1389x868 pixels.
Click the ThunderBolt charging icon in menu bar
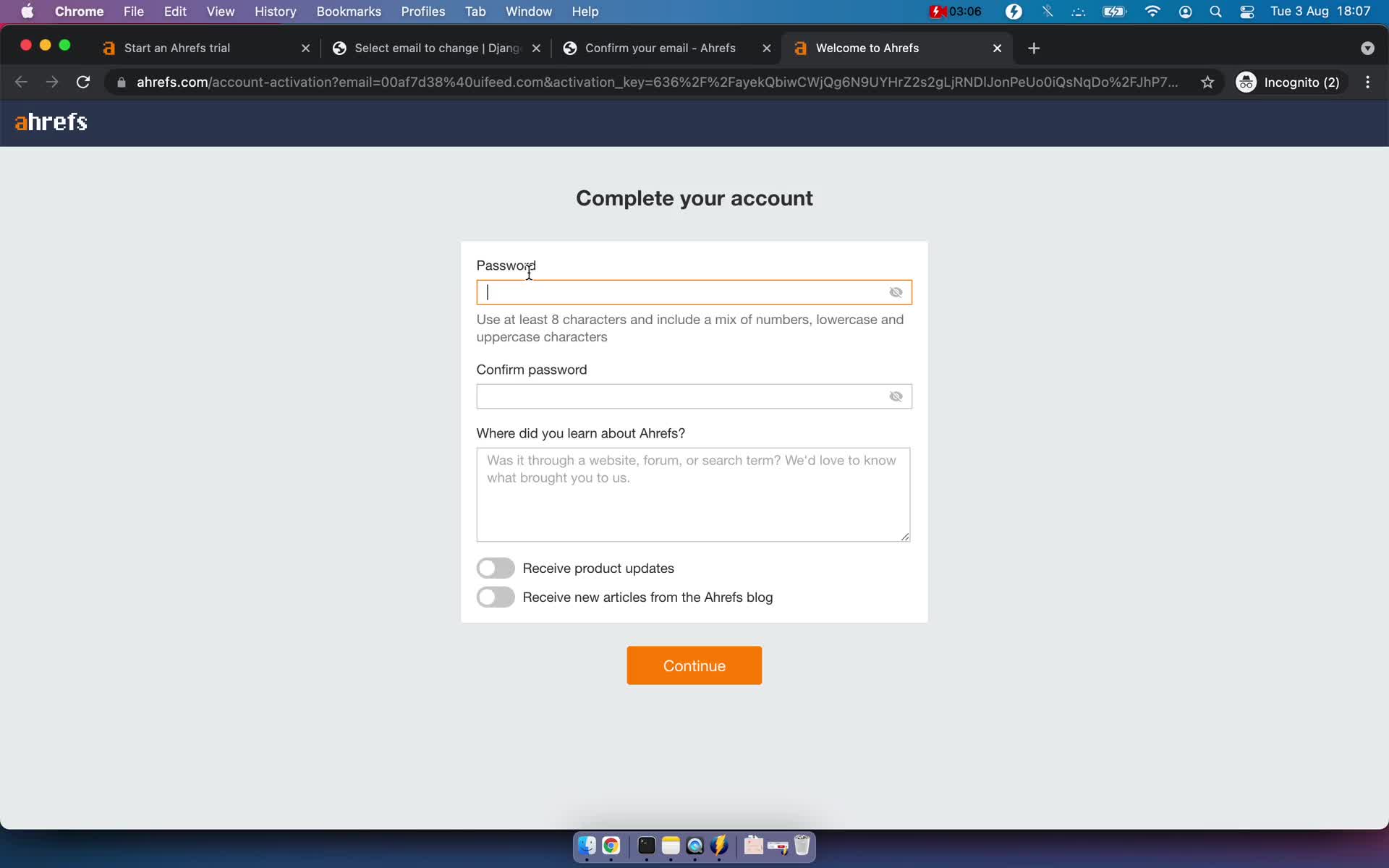coord(1013,11)
